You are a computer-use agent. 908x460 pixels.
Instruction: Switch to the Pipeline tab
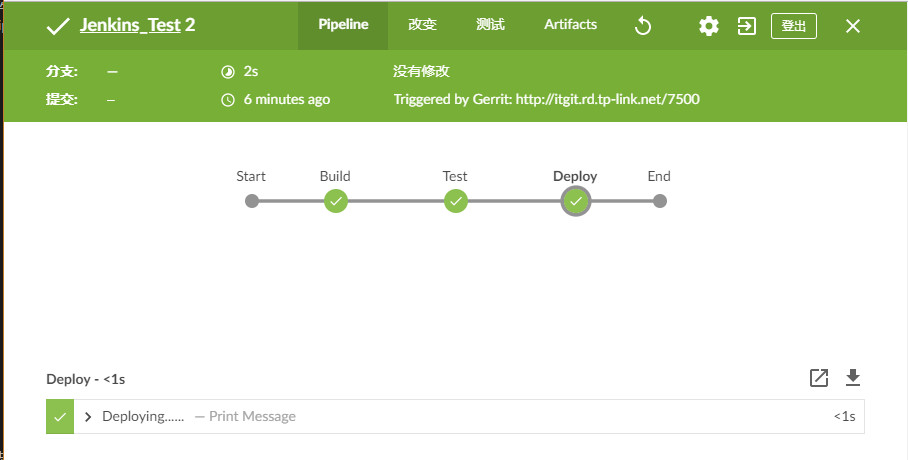[343, 25]
